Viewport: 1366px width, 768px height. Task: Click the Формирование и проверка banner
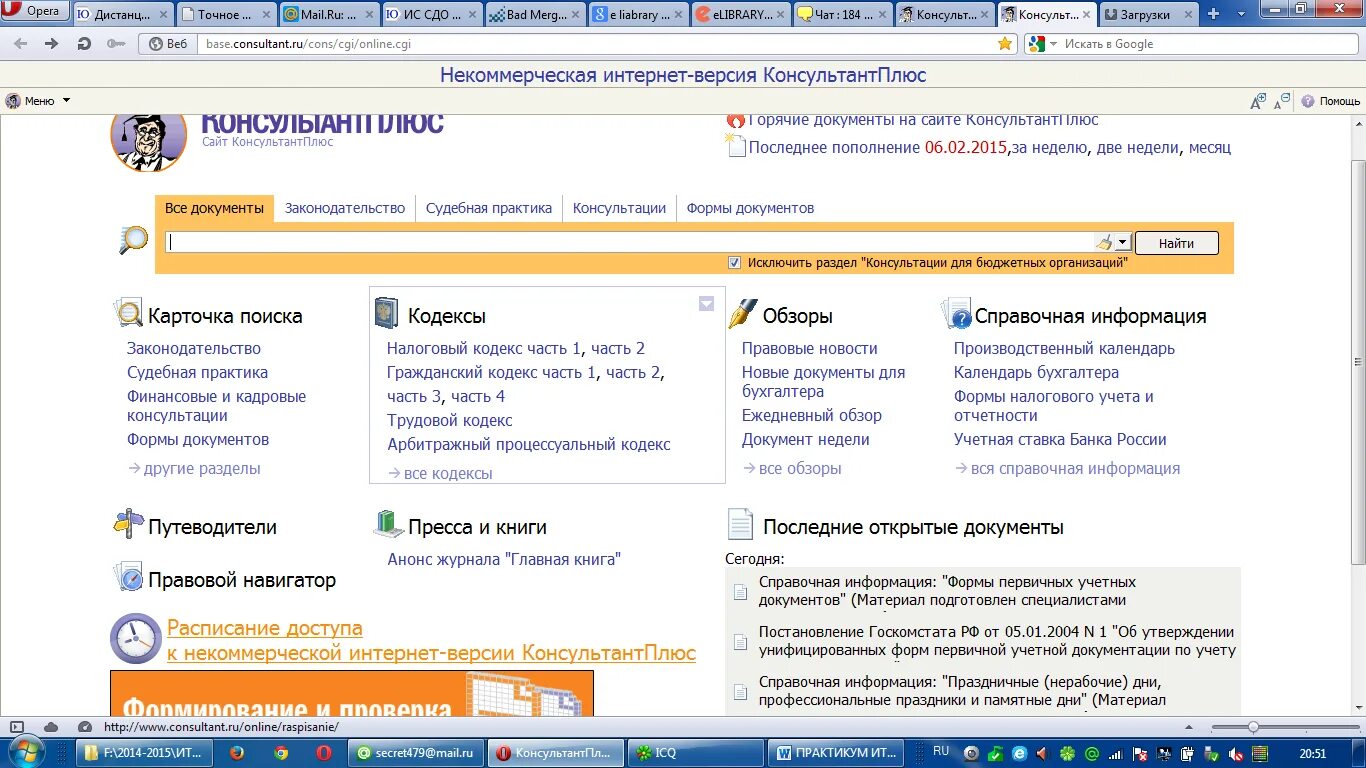tap(352, 693)
